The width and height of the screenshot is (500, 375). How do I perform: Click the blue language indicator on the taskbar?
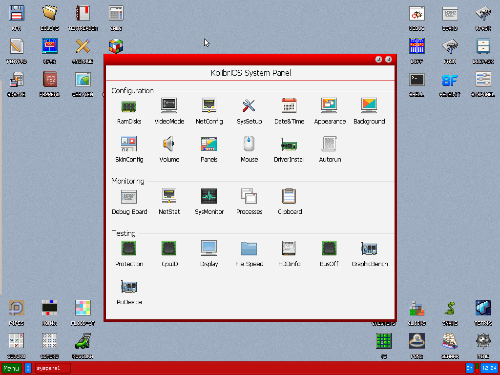[x=469, y=368]
